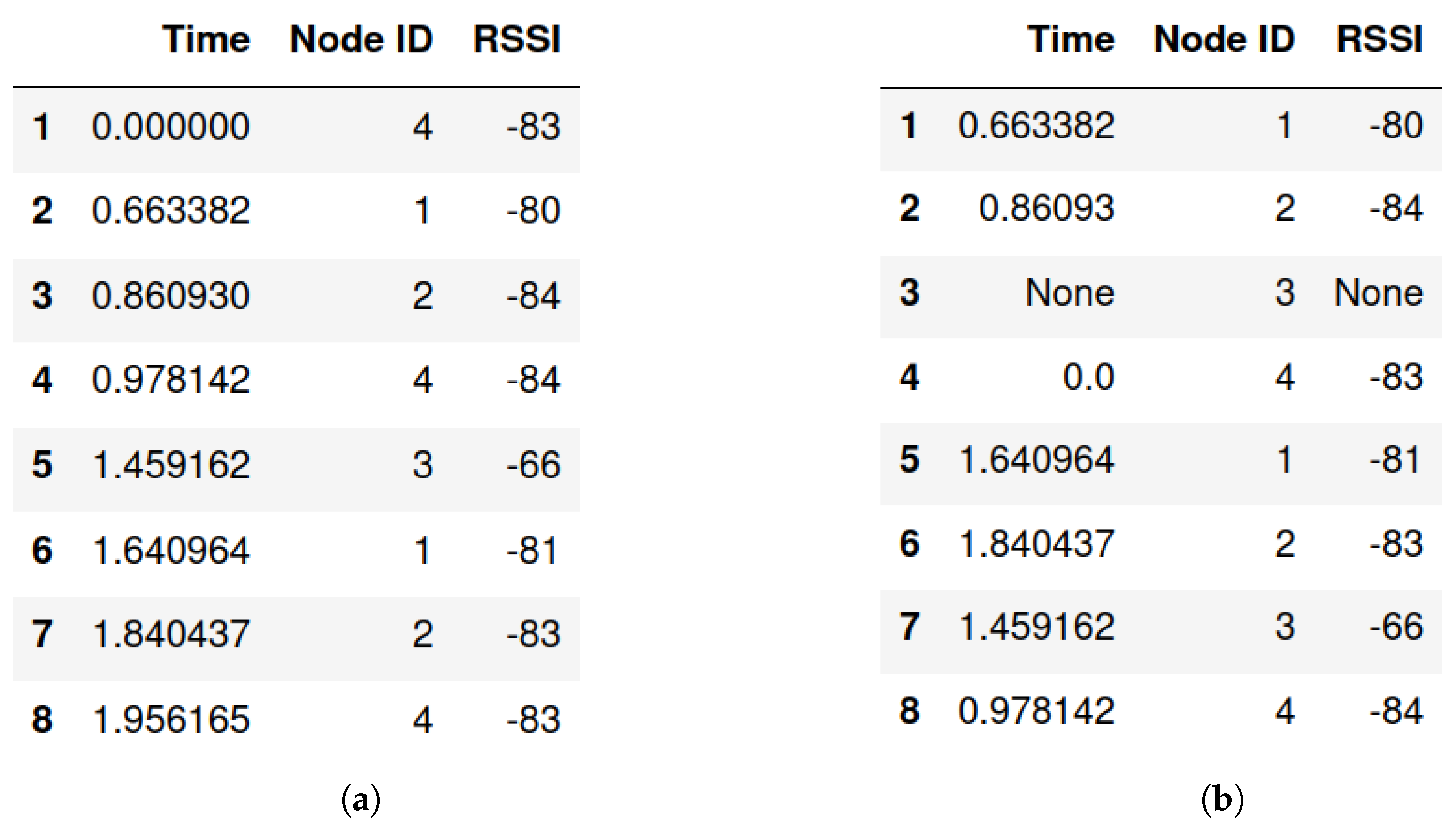Click the -66 RSSI value in table (a)
The image size is (1456, 827).
point(533,465)
